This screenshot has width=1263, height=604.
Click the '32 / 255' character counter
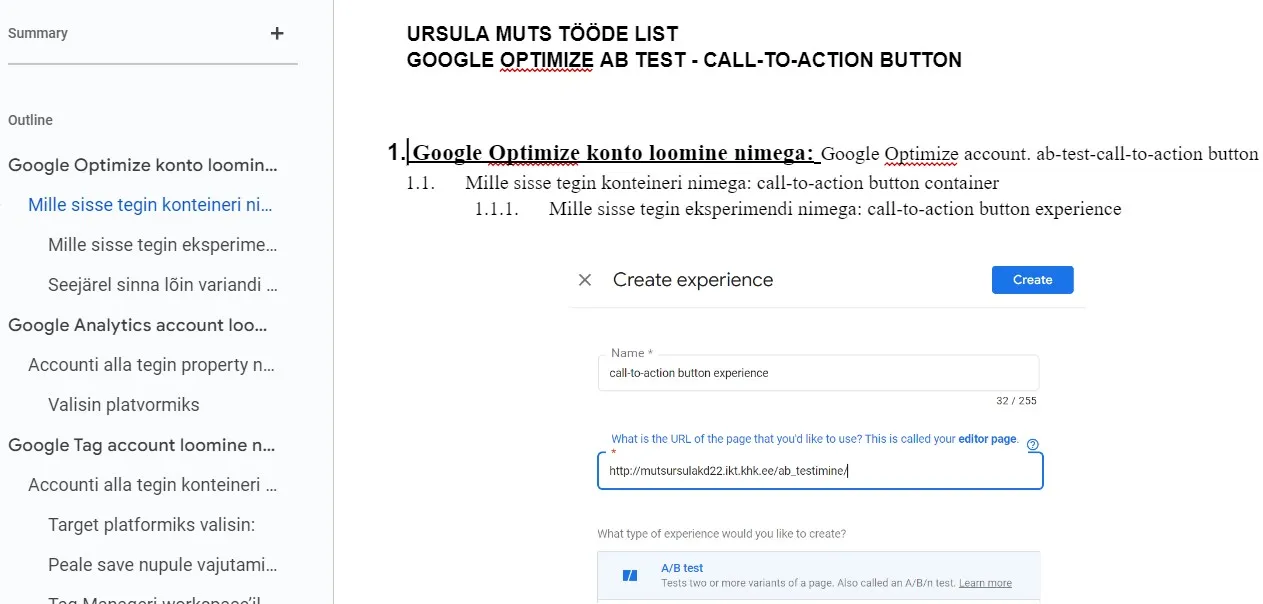click(x=1016, y=401)
